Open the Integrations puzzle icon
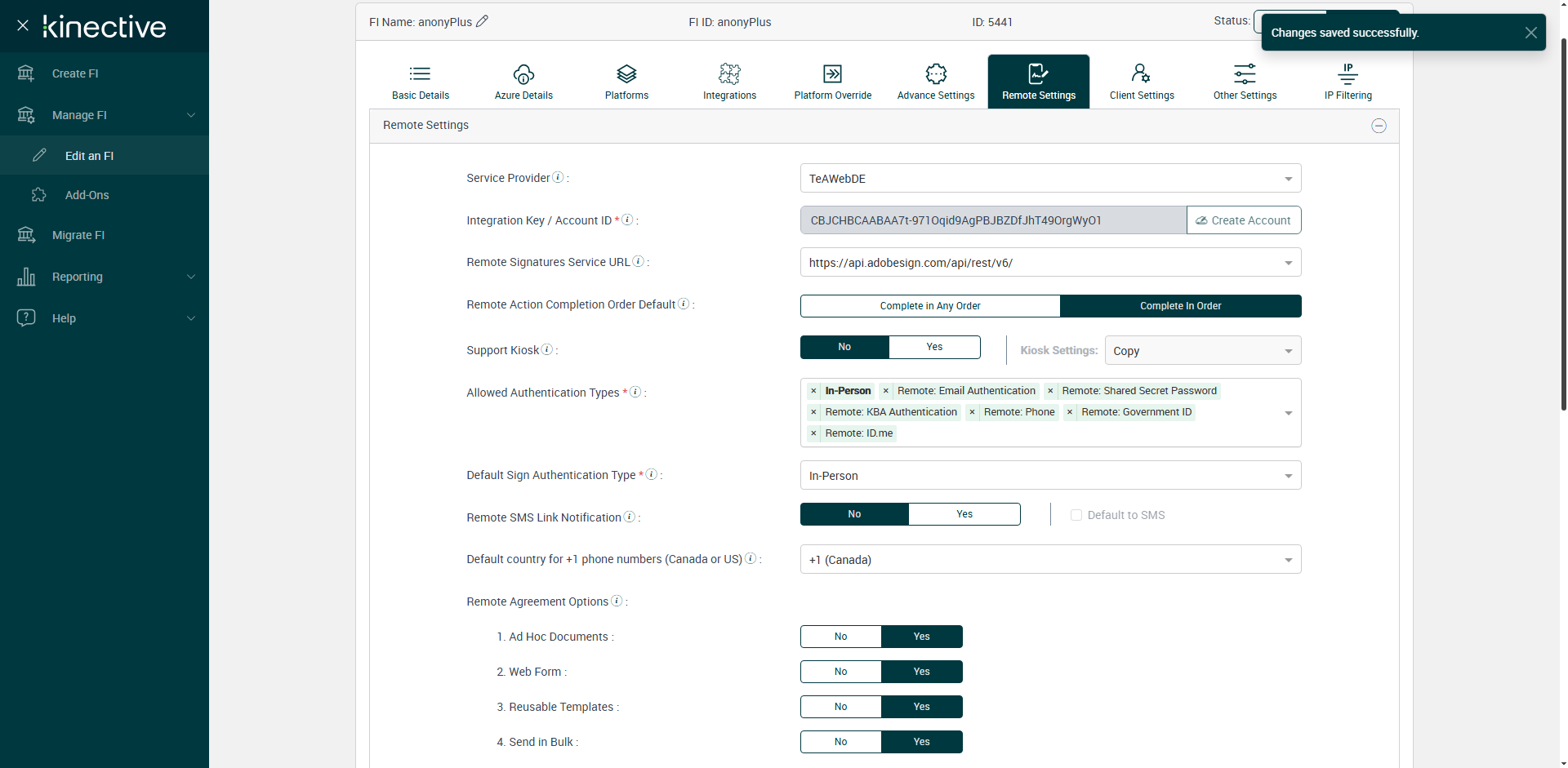This screenshot has width=1568, height=768. (729, 74)
